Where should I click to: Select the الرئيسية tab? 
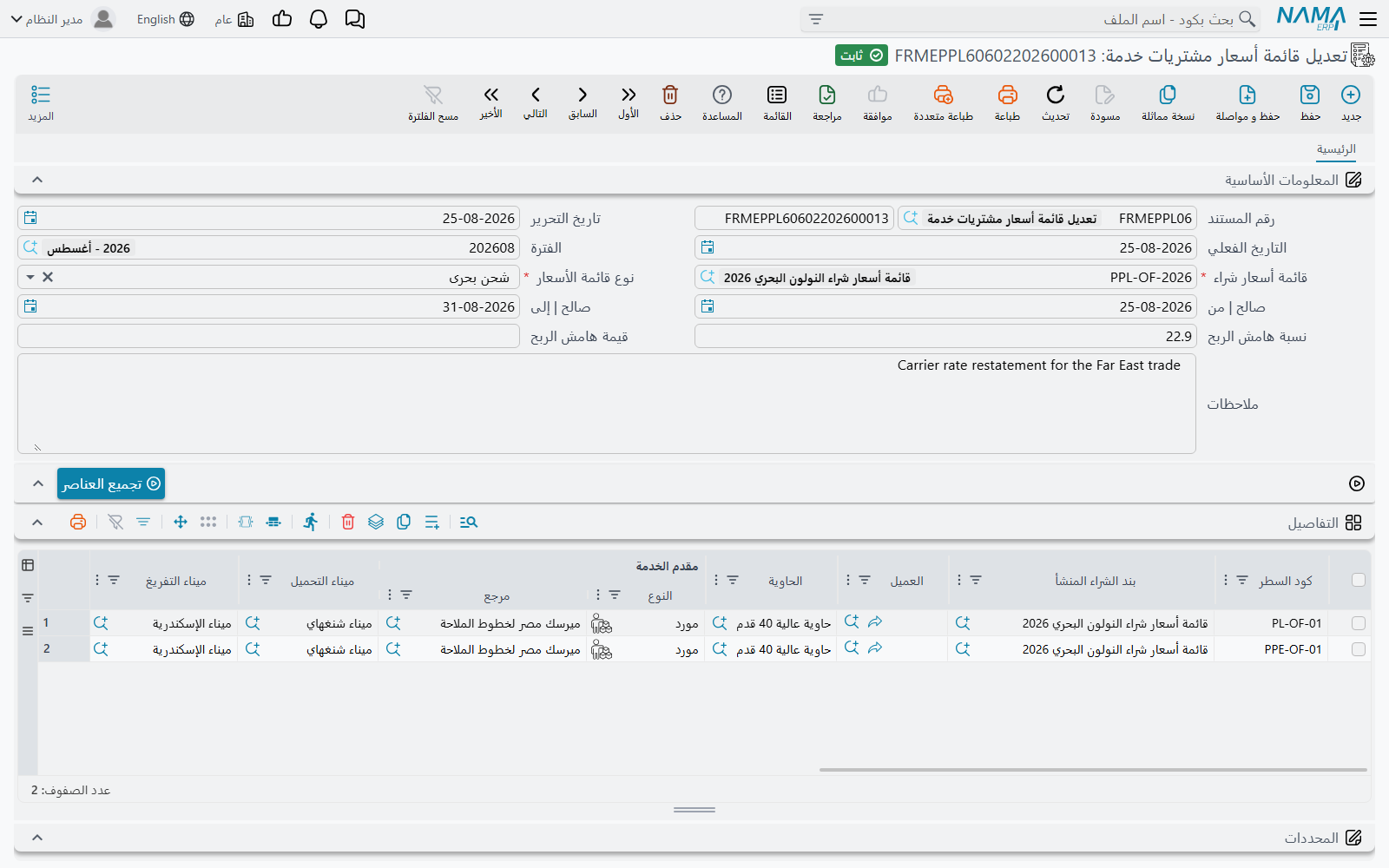[x=1336, y=149]
